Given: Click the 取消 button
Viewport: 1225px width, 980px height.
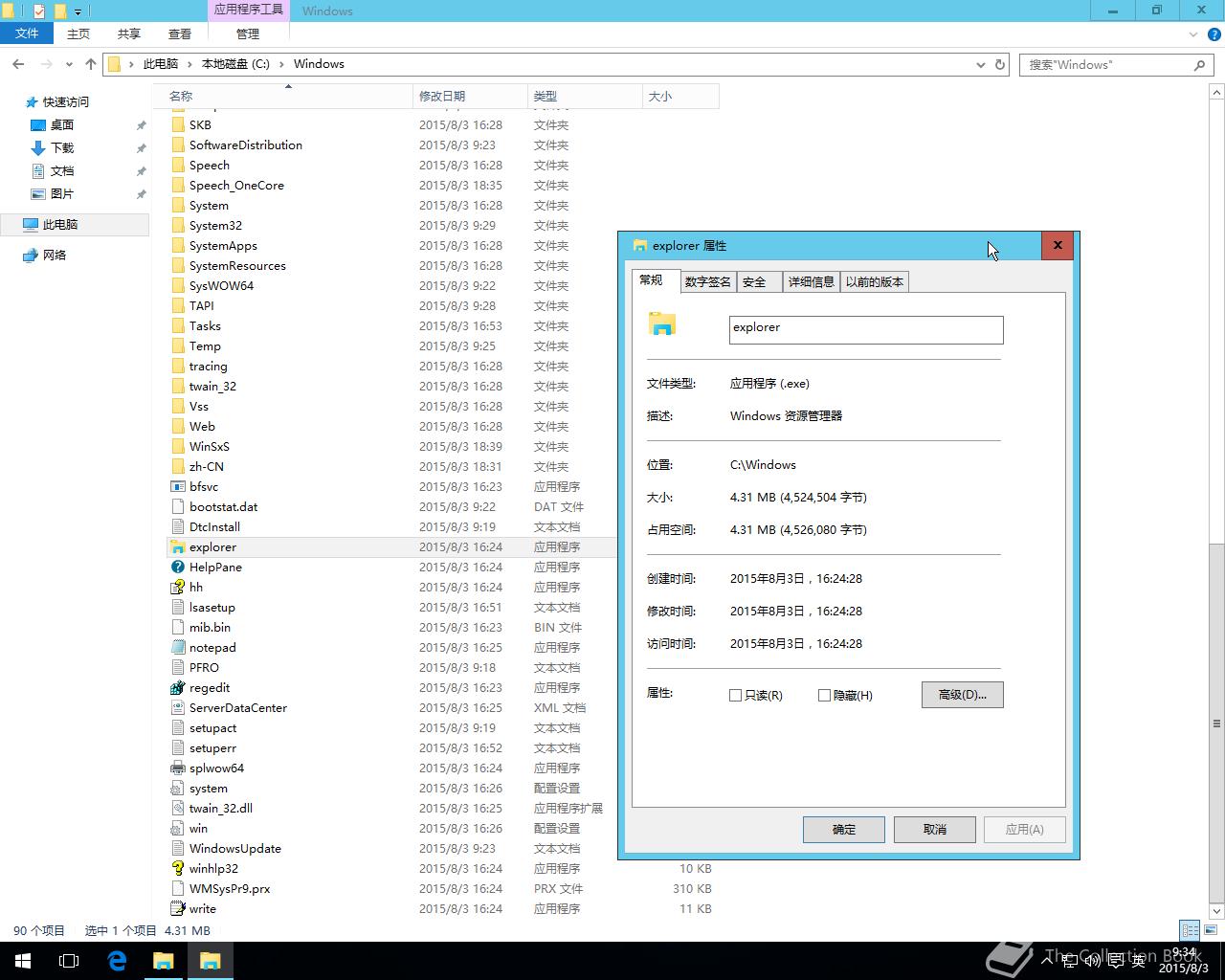Looking at the screenshot, I should click(x=935, y=830).
